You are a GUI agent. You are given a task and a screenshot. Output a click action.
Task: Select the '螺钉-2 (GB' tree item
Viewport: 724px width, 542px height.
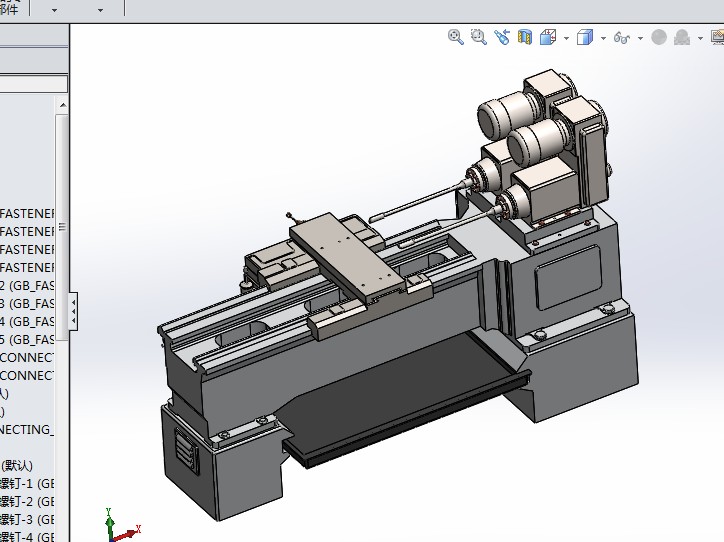point(27,501)
